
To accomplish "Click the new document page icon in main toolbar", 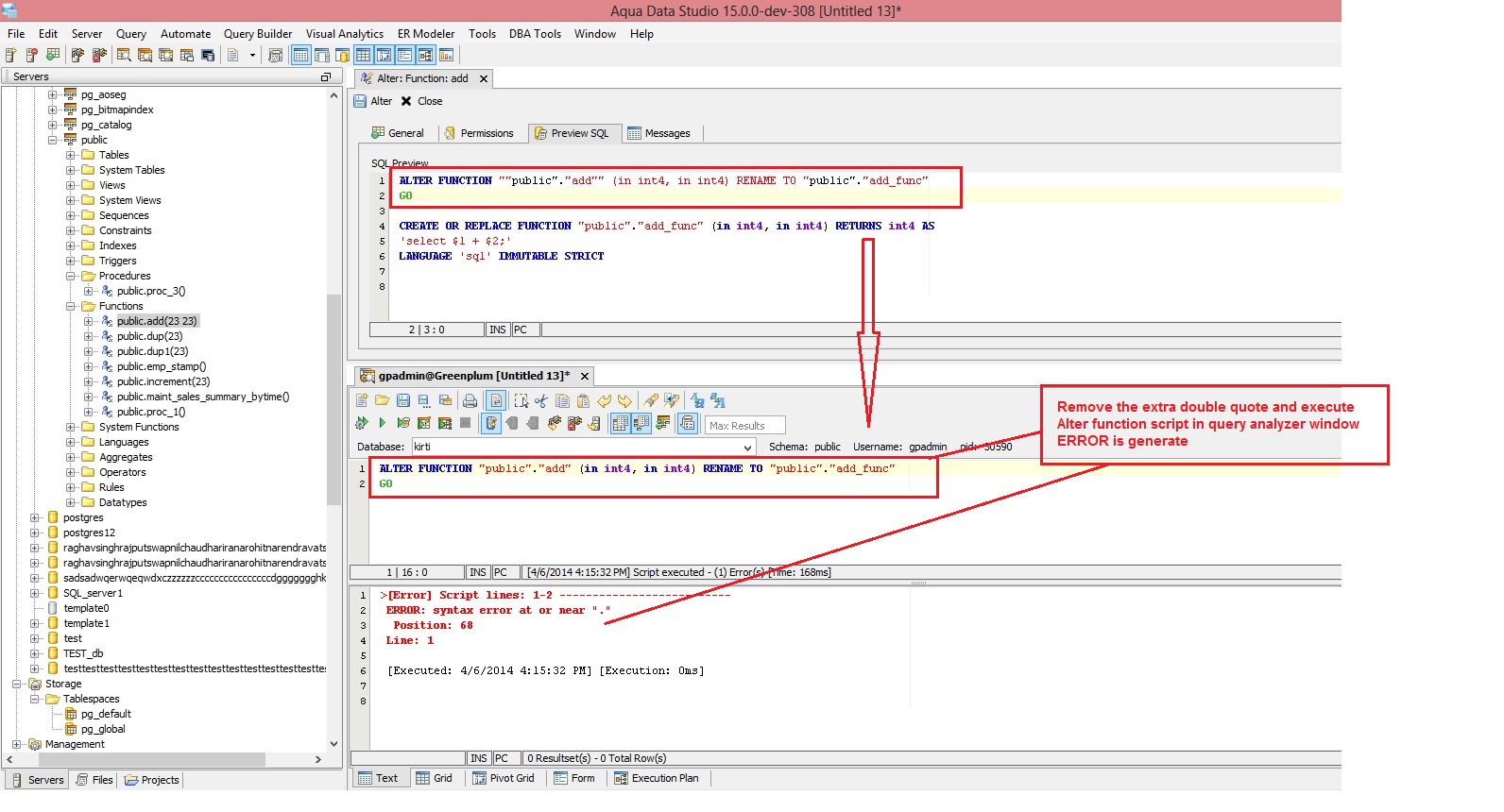I will (232, 55).
